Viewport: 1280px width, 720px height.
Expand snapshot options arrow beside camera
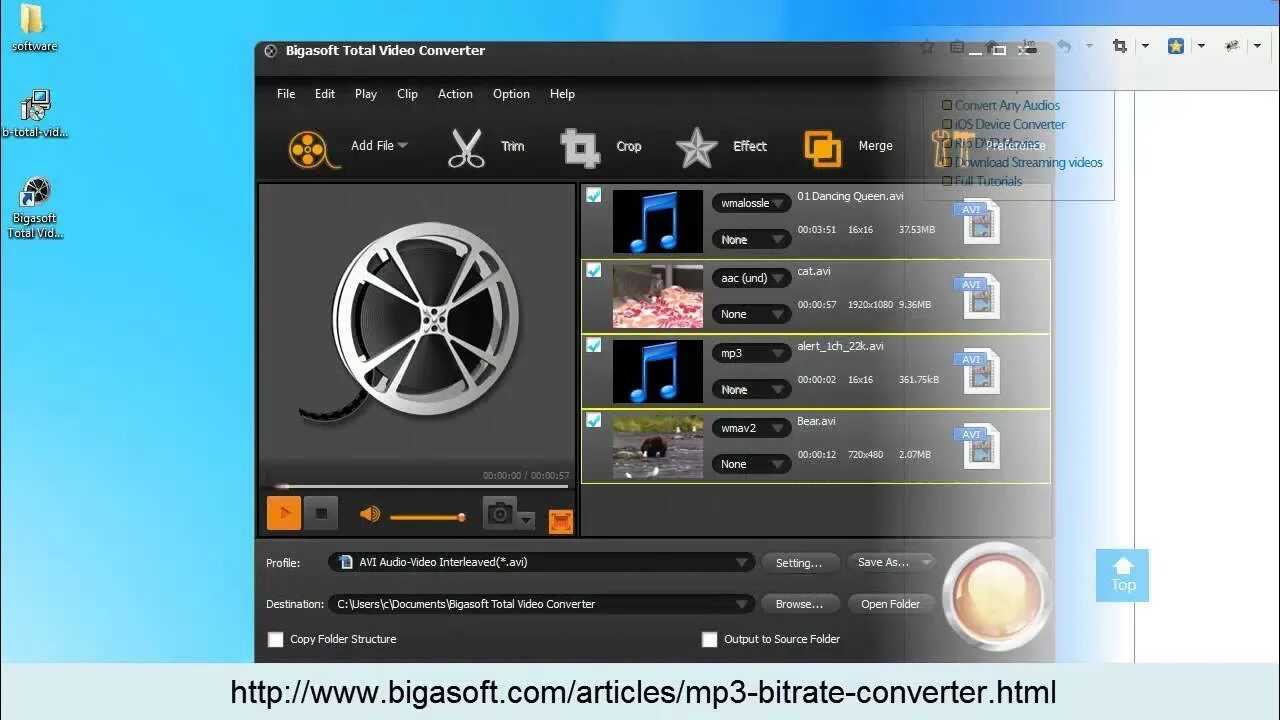527,520
